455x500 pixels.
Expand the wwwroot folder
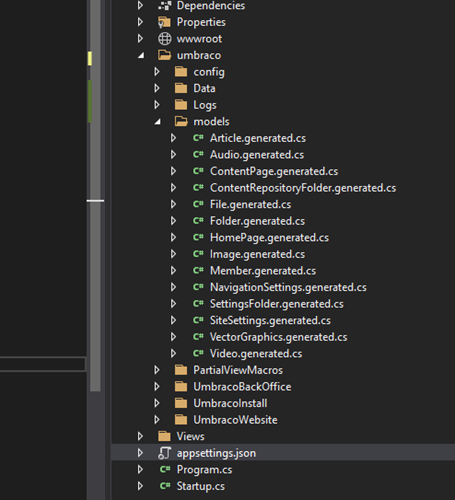pyautogui.click(x=140, y=39)
